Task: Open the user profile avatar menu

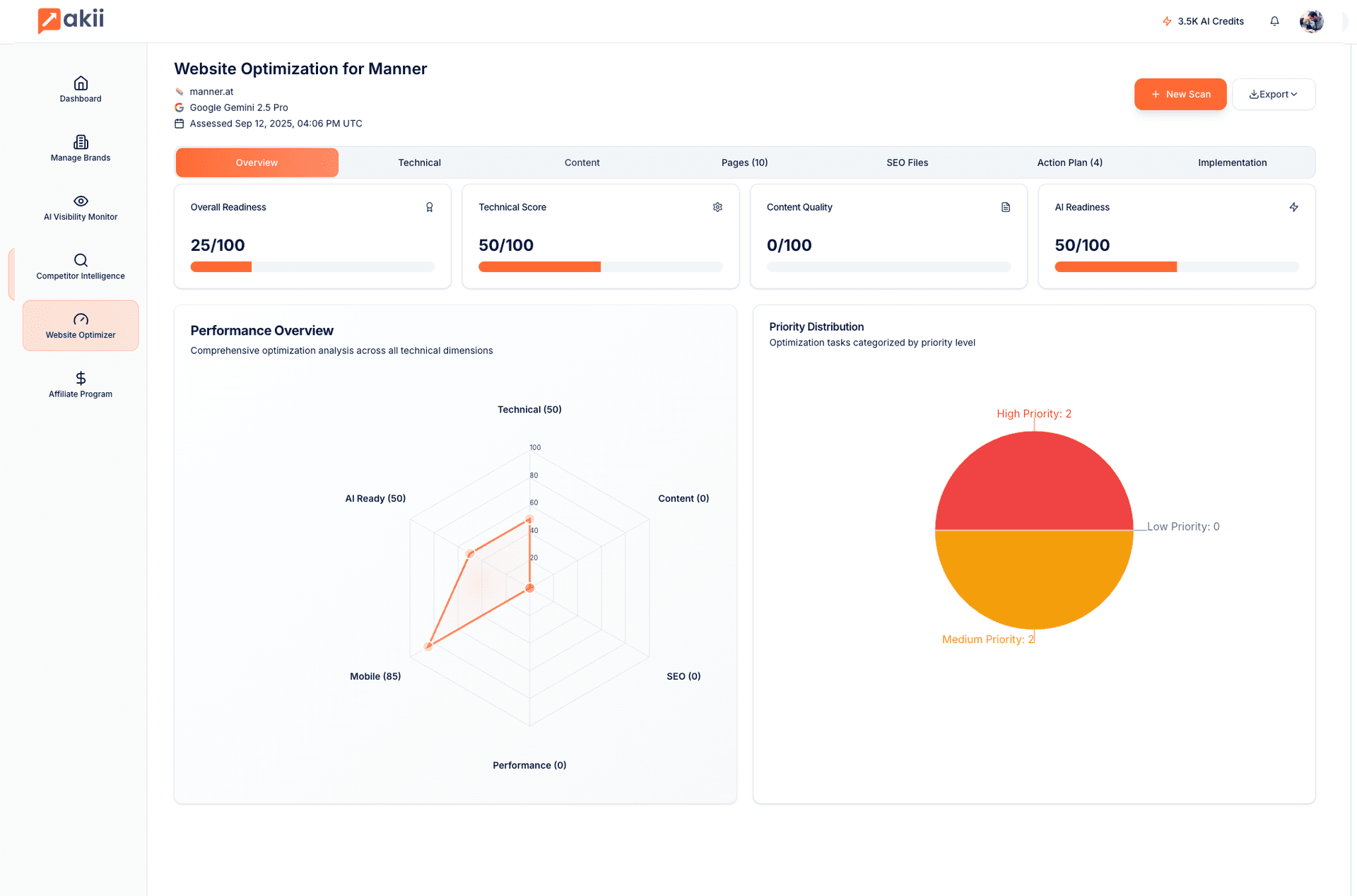Action: pyautogui.click(x=1311, y=21)
